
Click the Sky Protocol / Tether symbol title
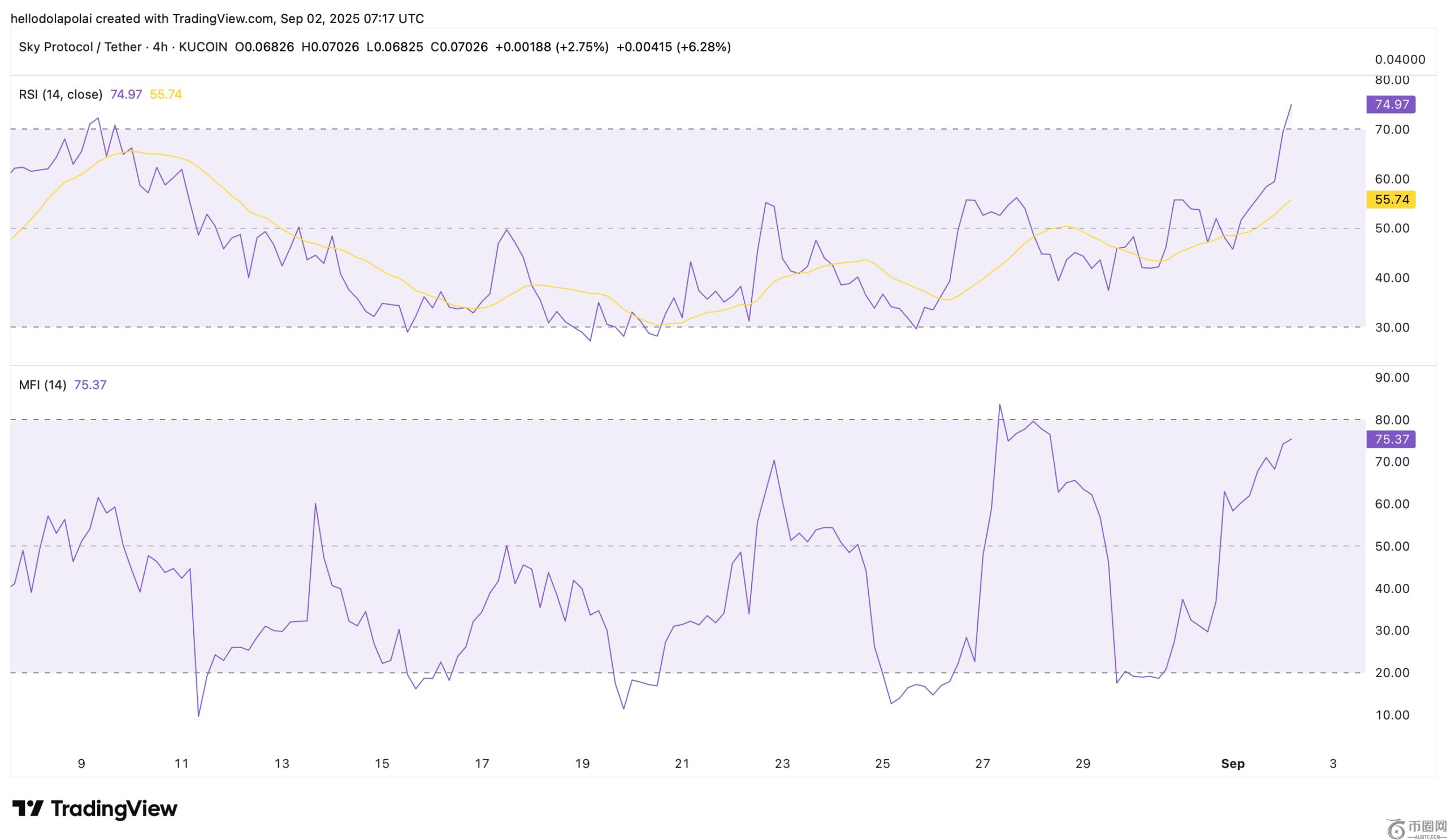[80, 47]
